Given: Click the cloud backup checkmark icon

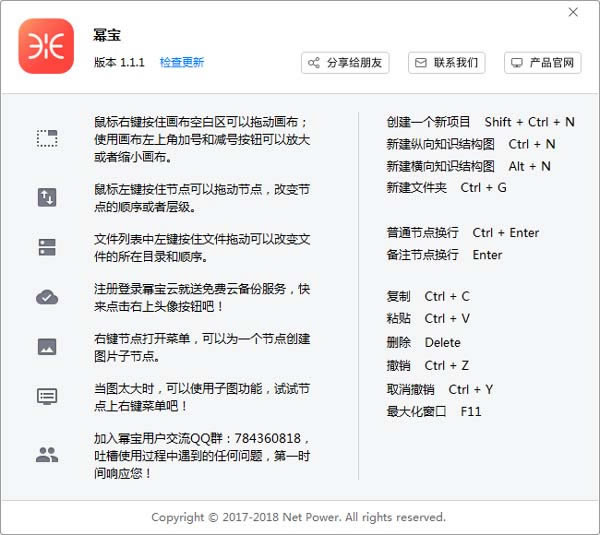Looking at the screenshot, I should coord(47,297).
